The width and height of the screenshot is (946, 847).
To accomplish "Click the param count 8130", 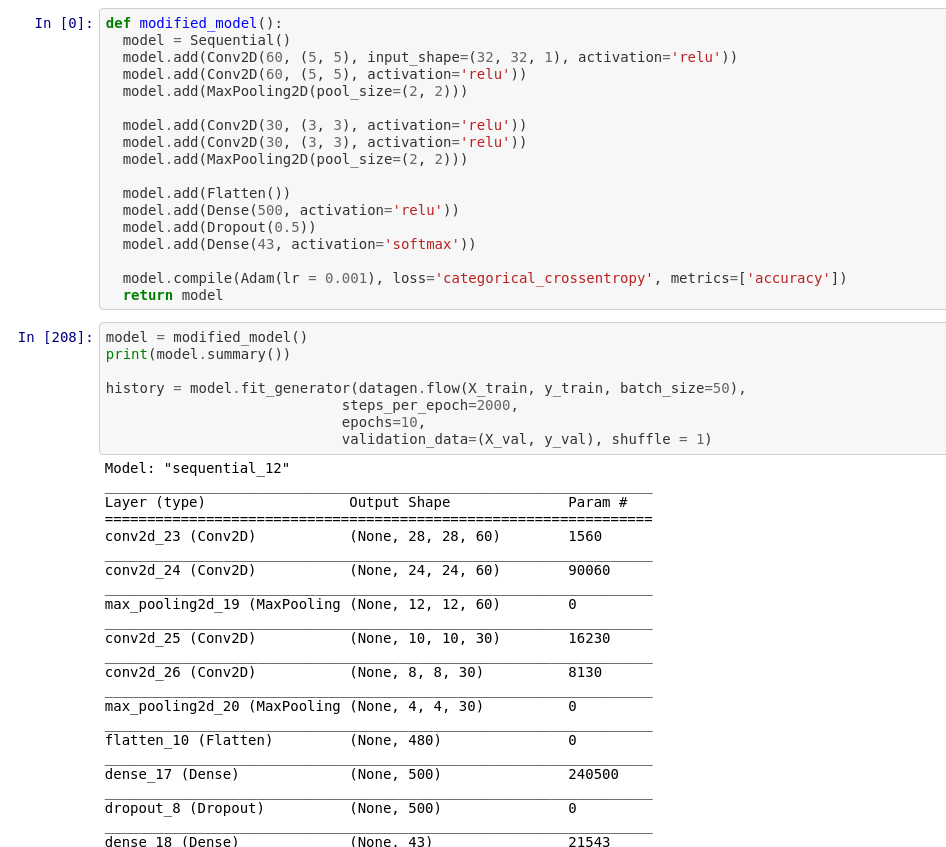I will pyautogui.click(x=585, y=672).
